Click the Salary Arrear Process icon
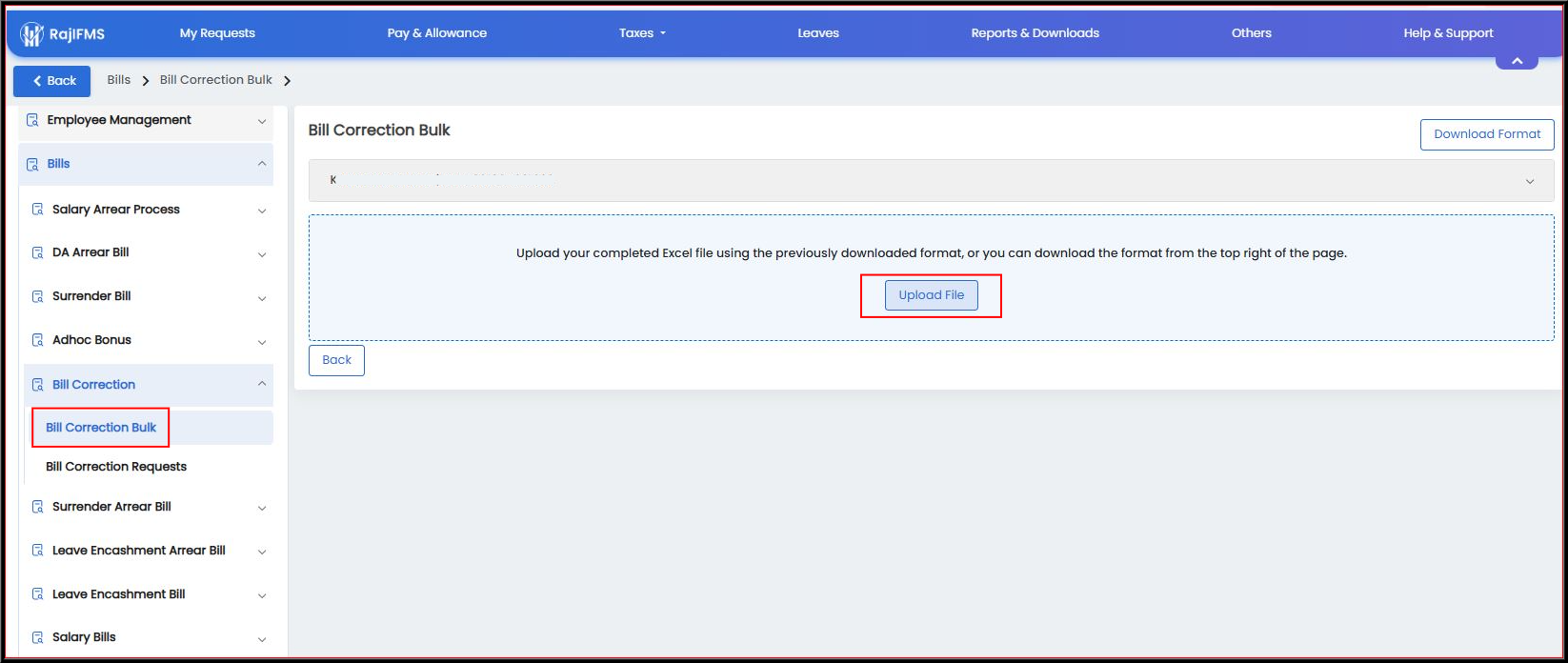The height and width of the screenshot is (663, 1568). [x=38, y=210]
